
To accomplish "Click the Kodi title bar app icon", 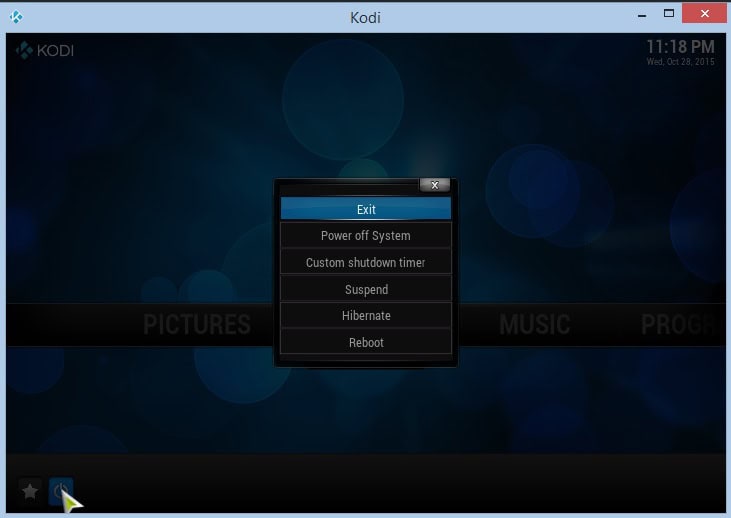I will [x=16, y=17].
